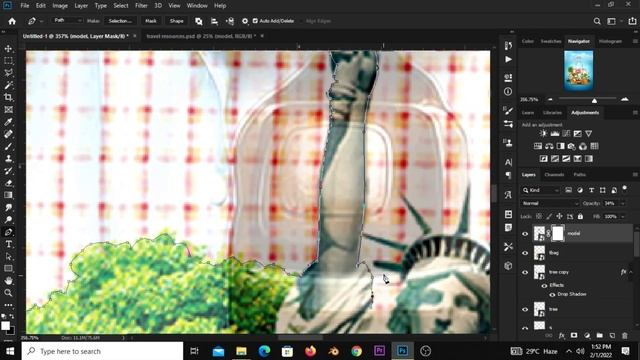The width and height of the screenshot is (640, 360).
Task: Click the Mask button in options bar
Action: coord(151,21)
